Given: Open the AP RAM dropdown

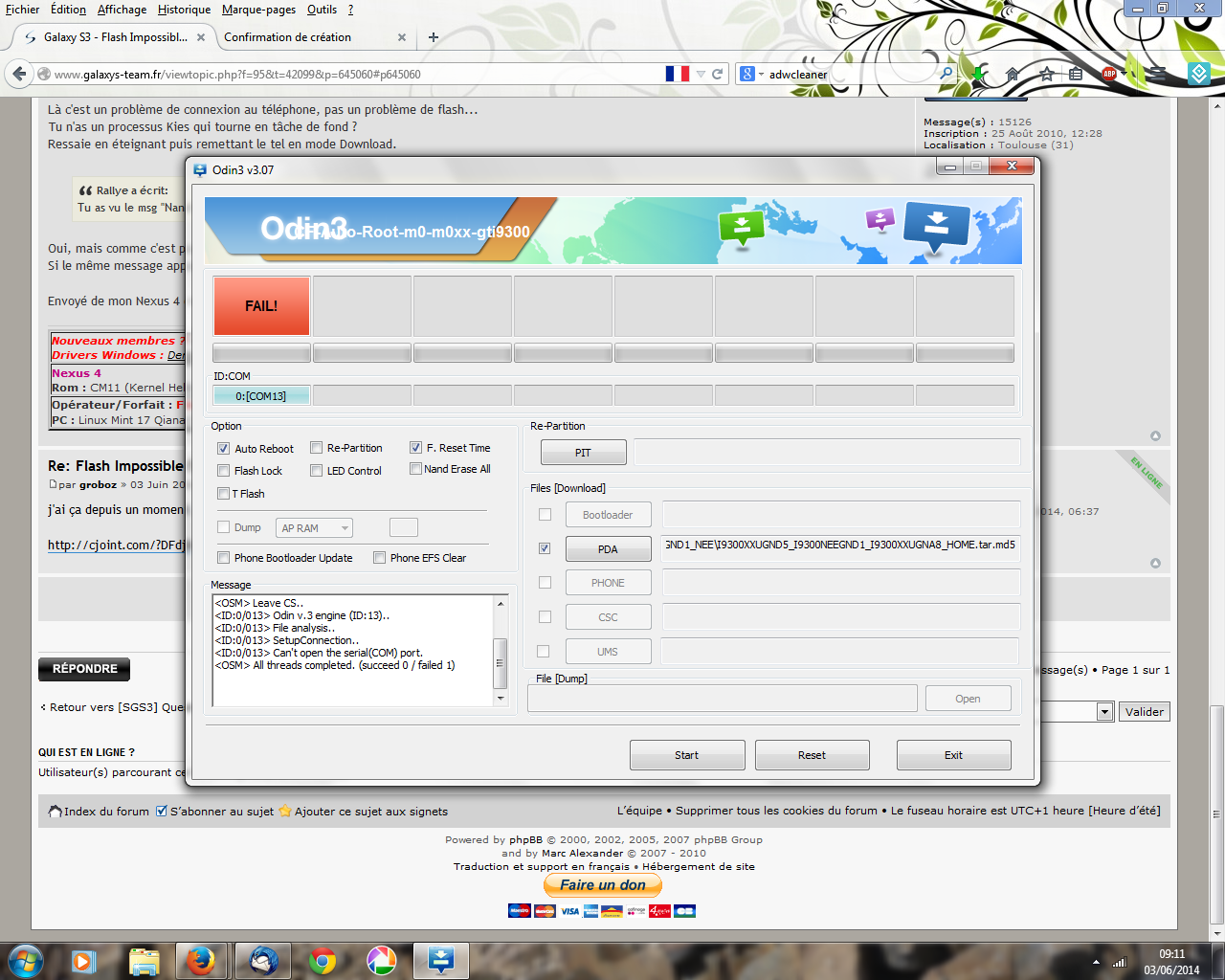Looking at the screenshot, I should 314,527.
